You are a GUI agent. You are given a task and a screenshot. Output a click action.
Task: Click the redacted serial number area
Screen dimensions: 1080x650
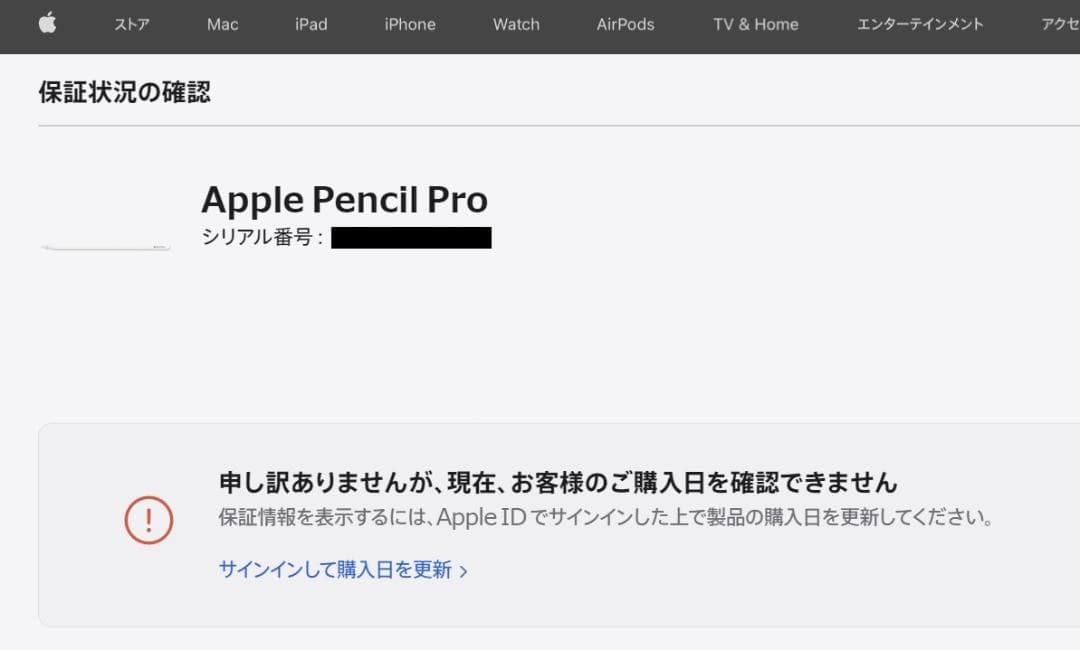pos(410,238)
